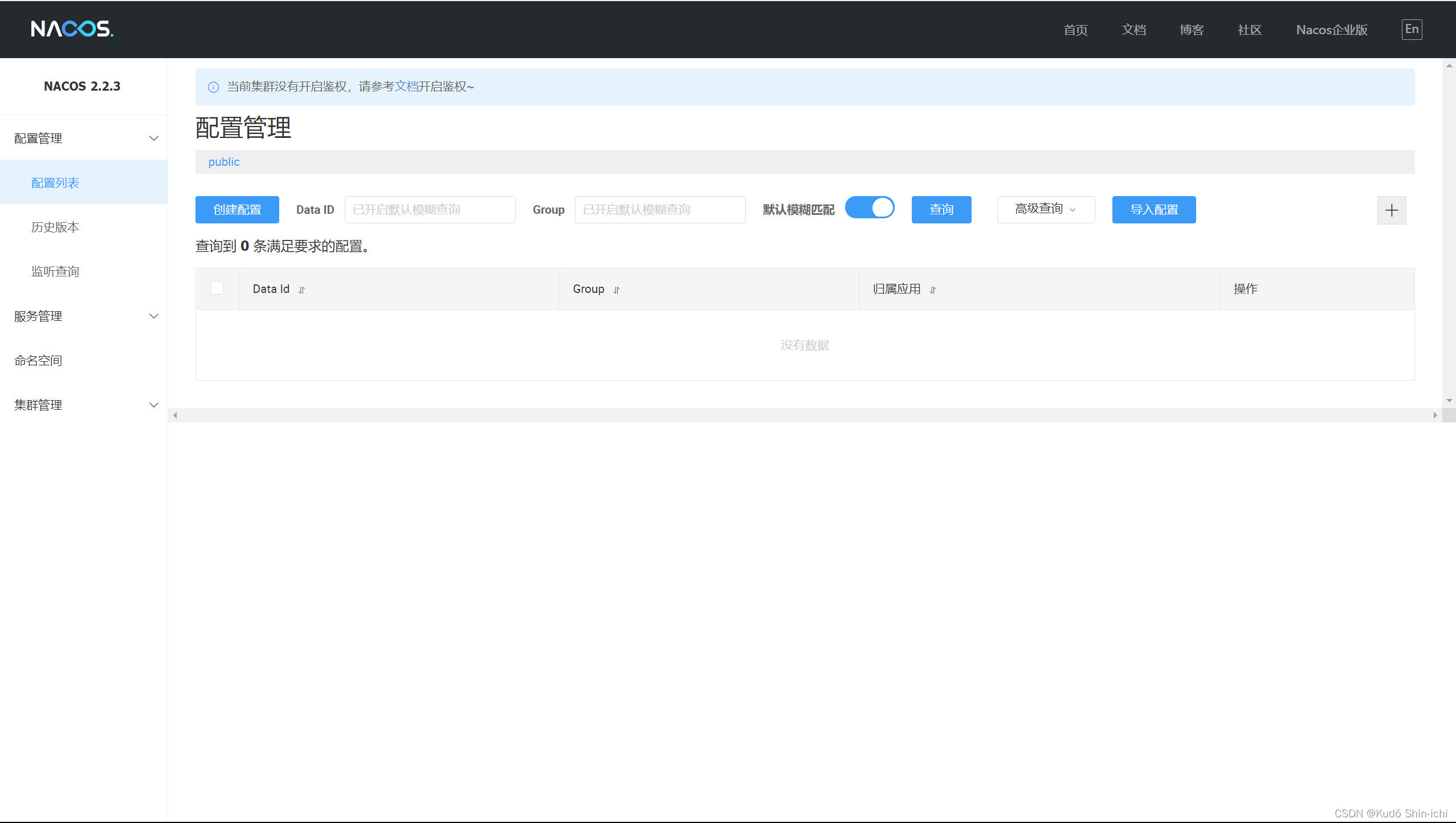The image size is (1456, 823).
Task: Open Nacos企业版 link in header
Action: tap(1332, 30)
